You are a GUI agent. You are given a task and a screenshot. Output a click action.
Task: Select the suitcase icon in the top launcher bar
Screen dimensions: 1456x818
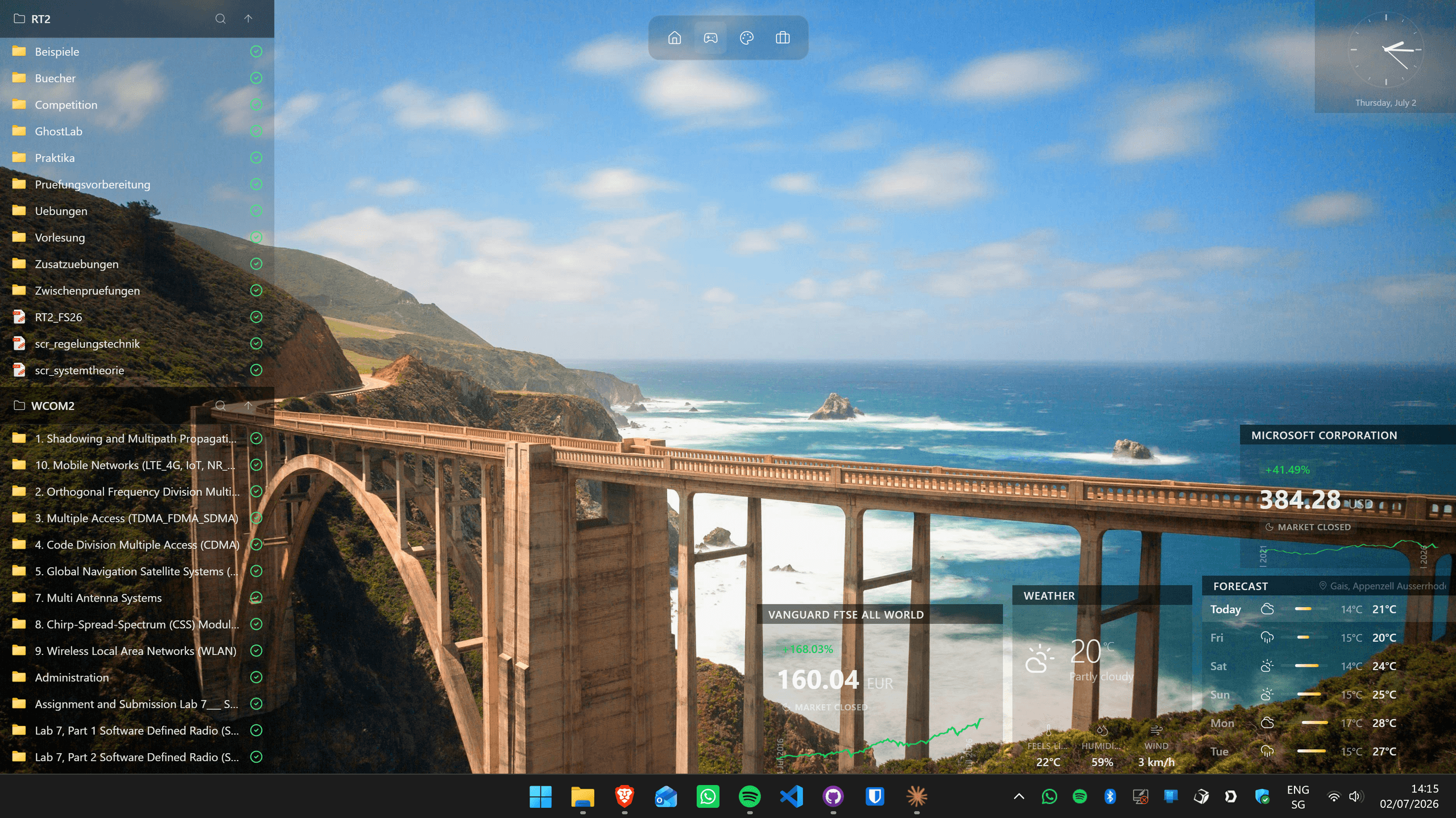(x=783, y=38)
